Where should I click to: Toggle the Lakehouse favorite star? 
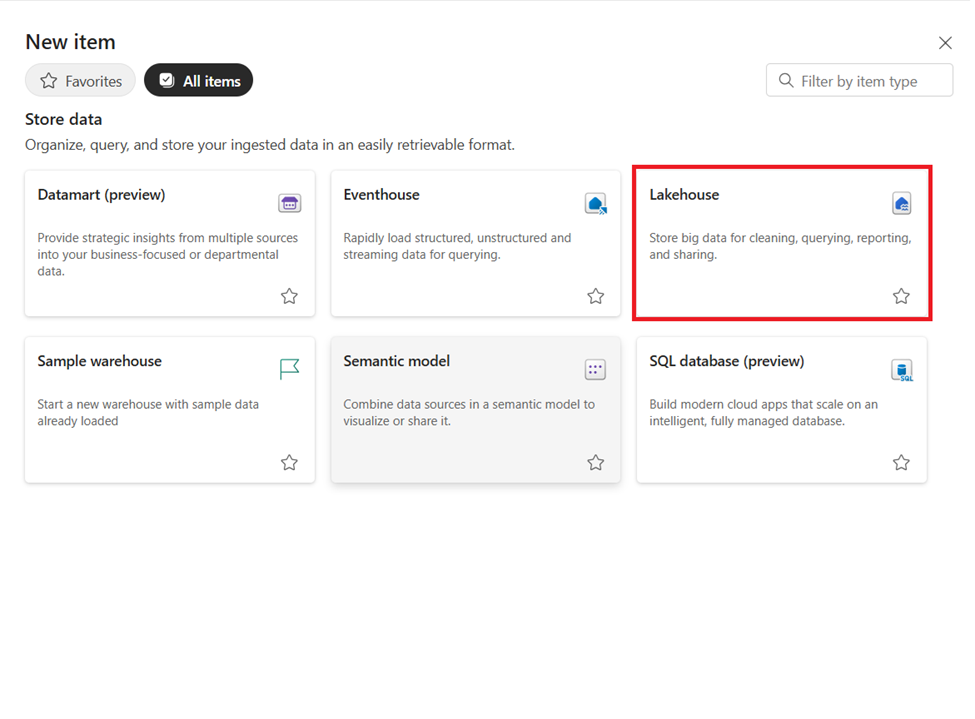(901, 296)
